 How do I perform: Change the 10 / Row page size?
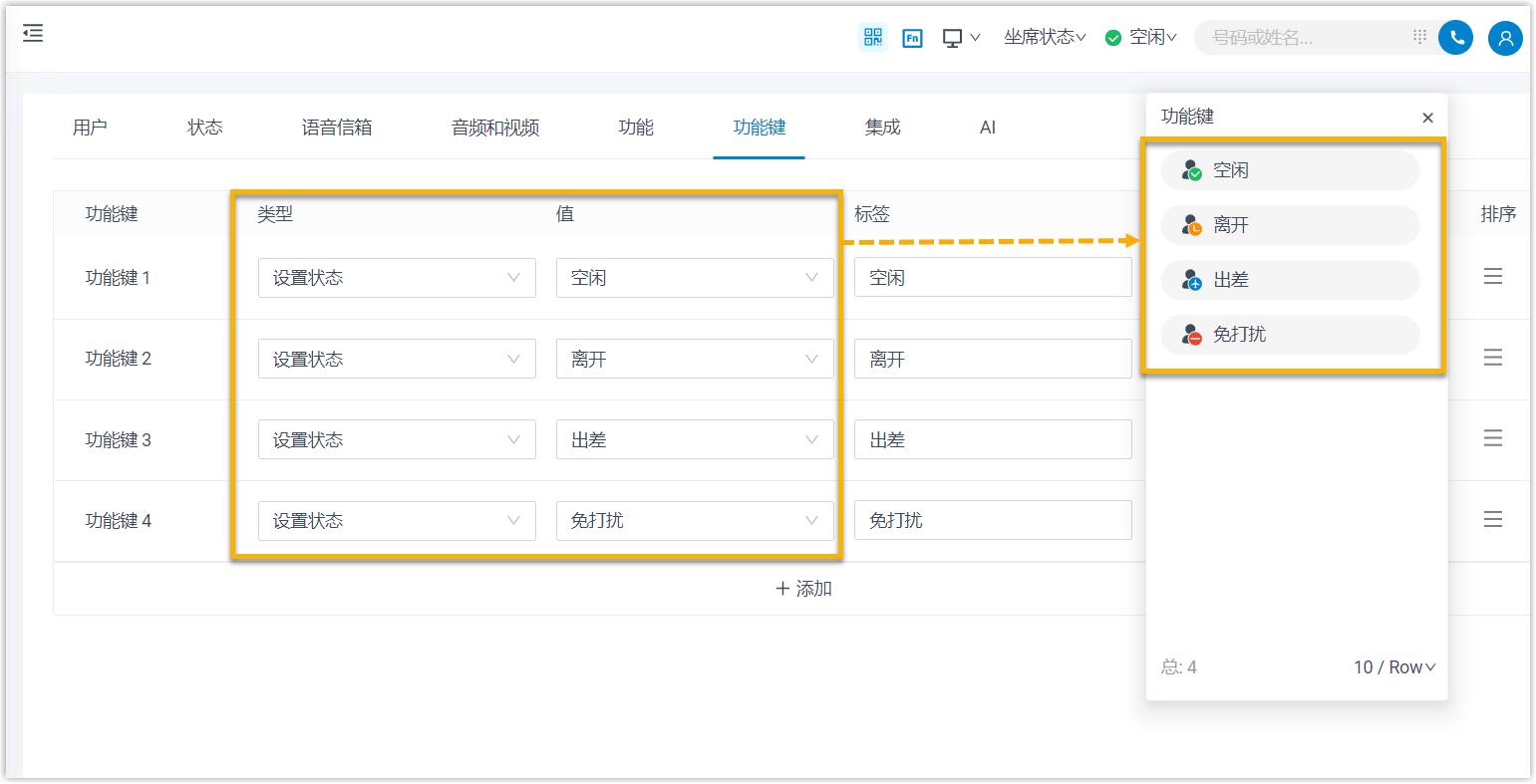[x=1393, y=667]
